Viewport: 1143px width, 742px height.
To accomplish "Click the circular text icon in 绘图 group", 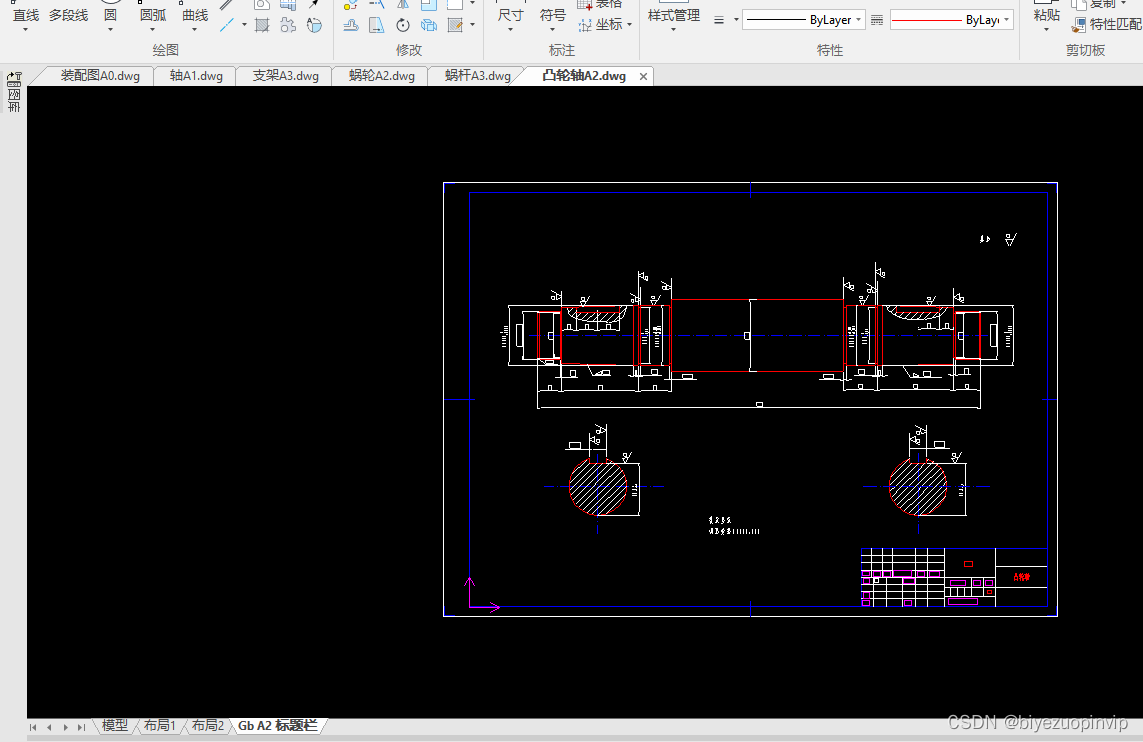I will 314,26.
